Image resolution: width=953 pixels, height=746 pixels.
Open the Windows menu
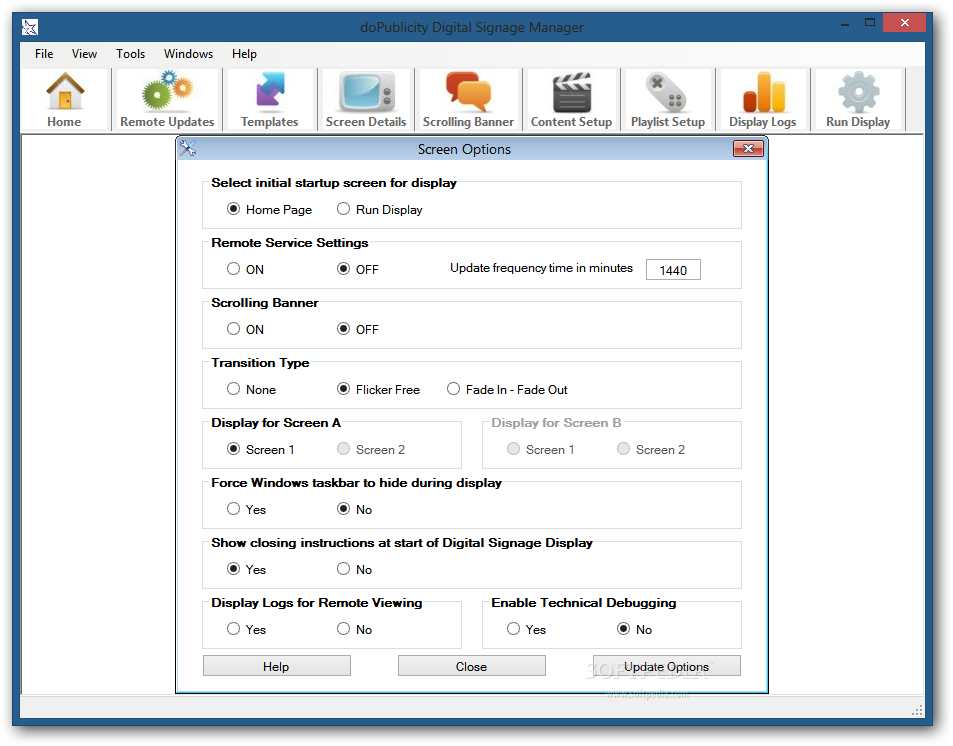(x=188, y=54)
